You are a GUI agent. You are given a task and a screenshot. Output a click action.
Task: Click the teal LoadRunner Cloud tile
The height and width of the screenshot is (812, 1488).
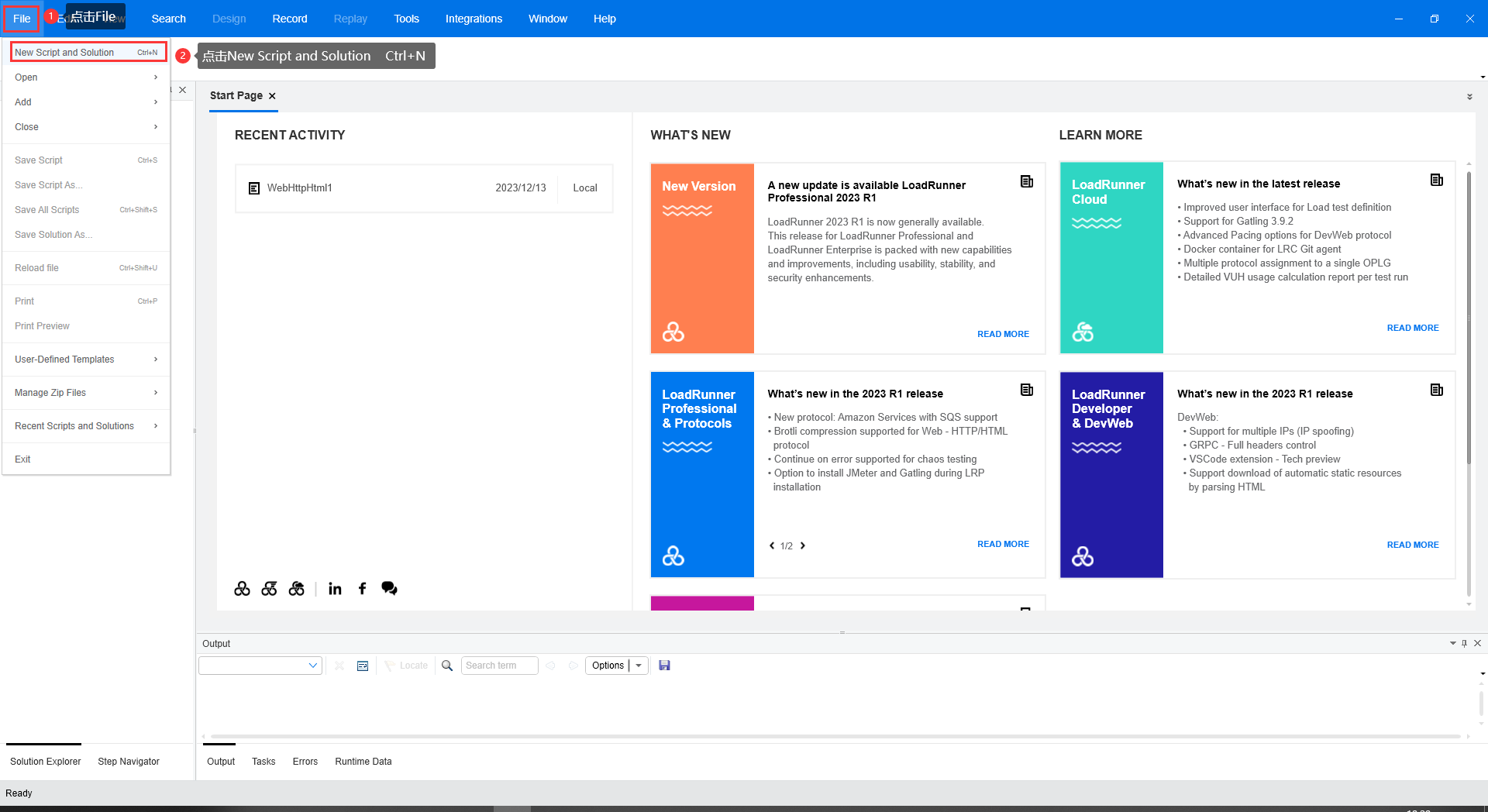click(1111, 258)
